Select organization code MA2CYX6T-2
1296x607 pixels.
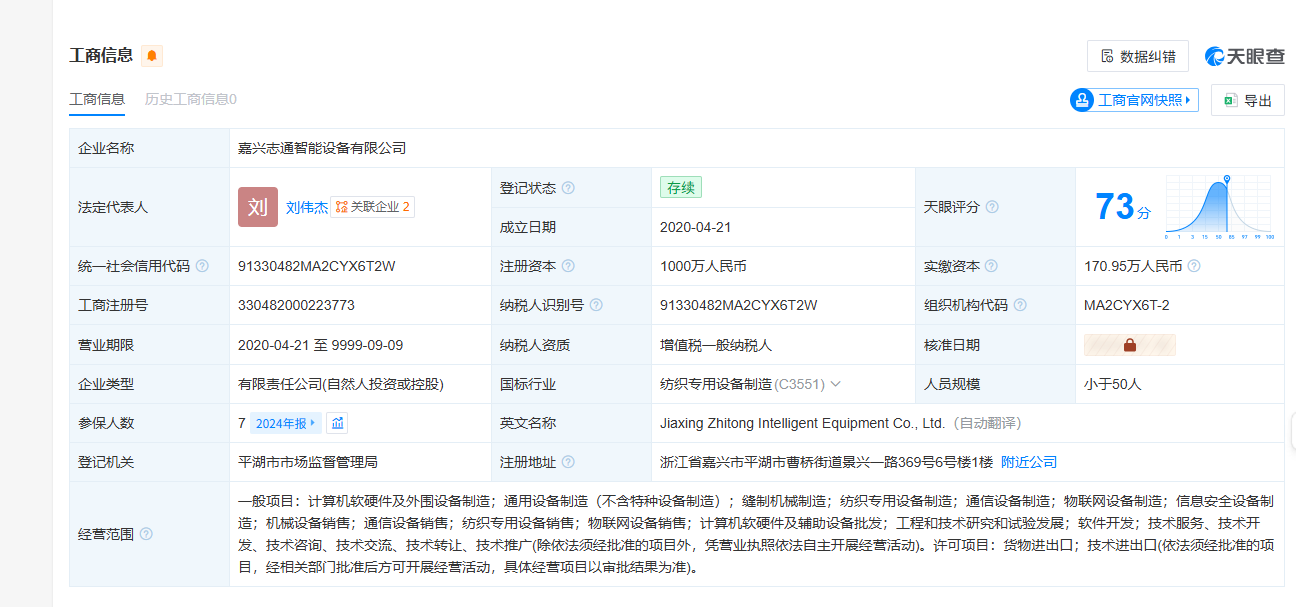[x=1127, y=305]
